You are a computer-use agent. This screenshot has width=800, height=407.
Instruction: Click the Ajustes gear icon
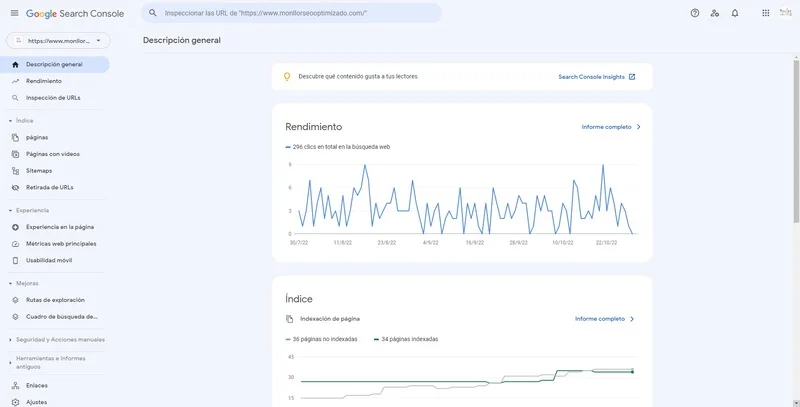pos(15,401)
